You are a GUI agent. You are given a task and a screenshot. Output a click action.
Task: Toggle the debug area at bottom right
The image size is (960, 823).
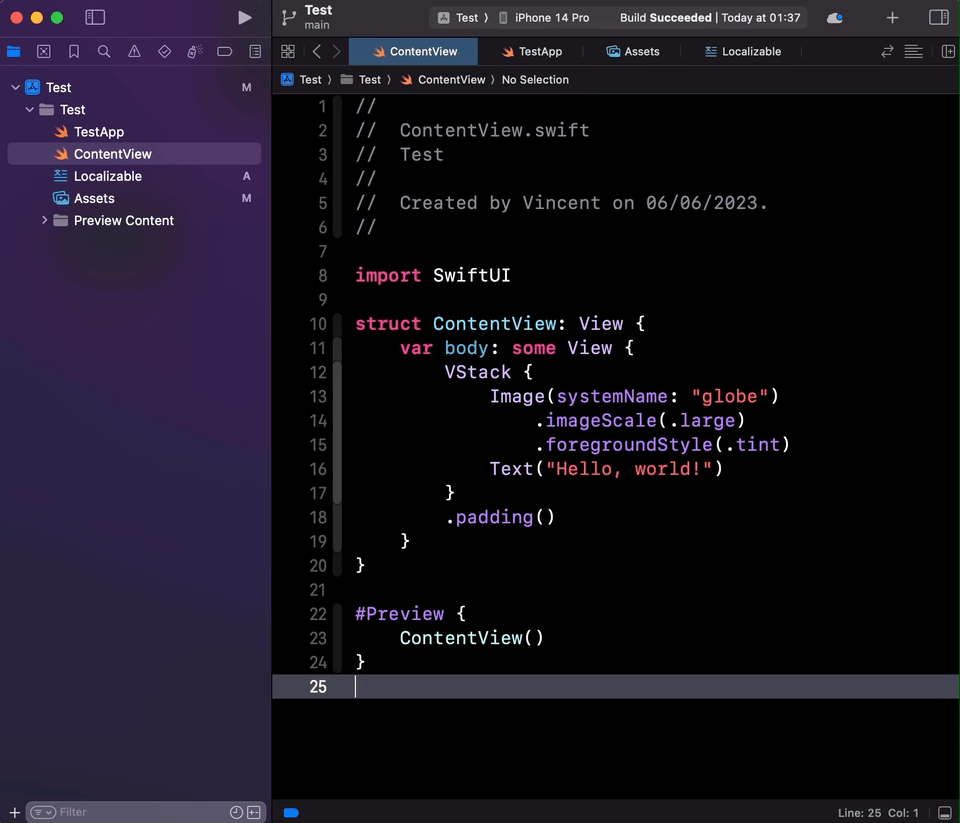[x=945, y=813]
